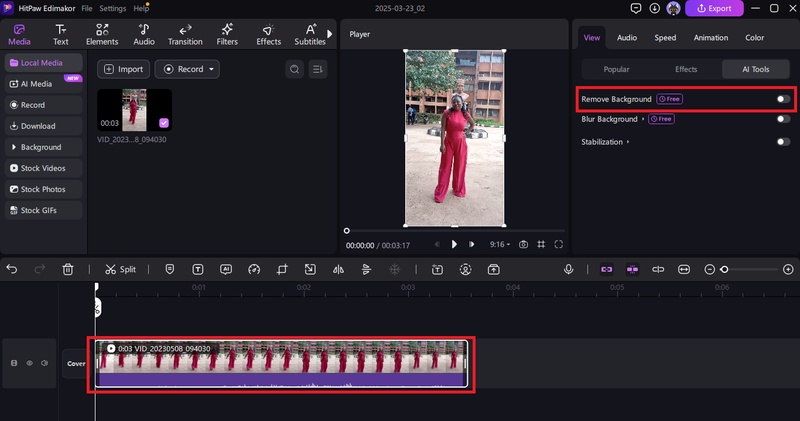Open the 9:16 aspect ratio dropdown
800x421 pixels.
coord(499,244)
